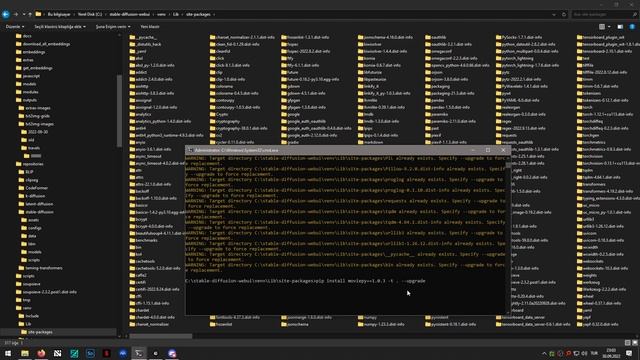Viewport: 640px width, 360px height.
Task: Select the 'aiohttp' folder icon
Action: pyautogui.click(x=132, y=86)
